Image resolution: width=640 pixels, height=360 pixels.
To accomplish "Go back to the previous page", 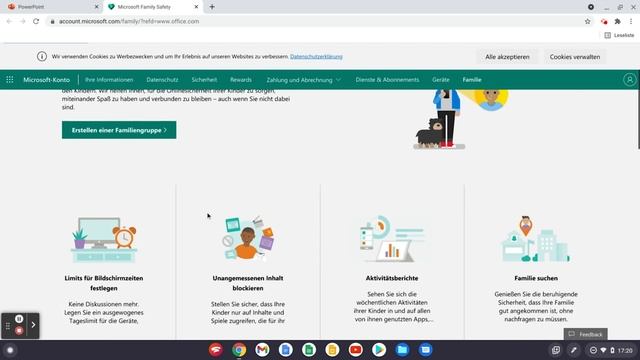I will pos(9,21).
